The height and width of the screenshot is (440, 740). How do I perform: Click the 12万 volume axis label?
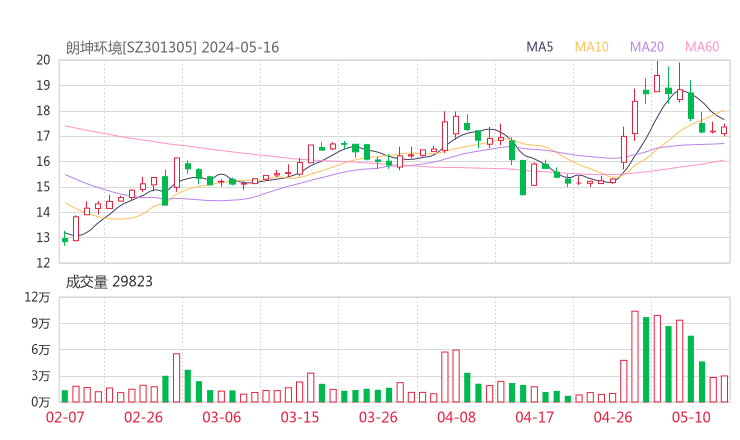[37, 297]
